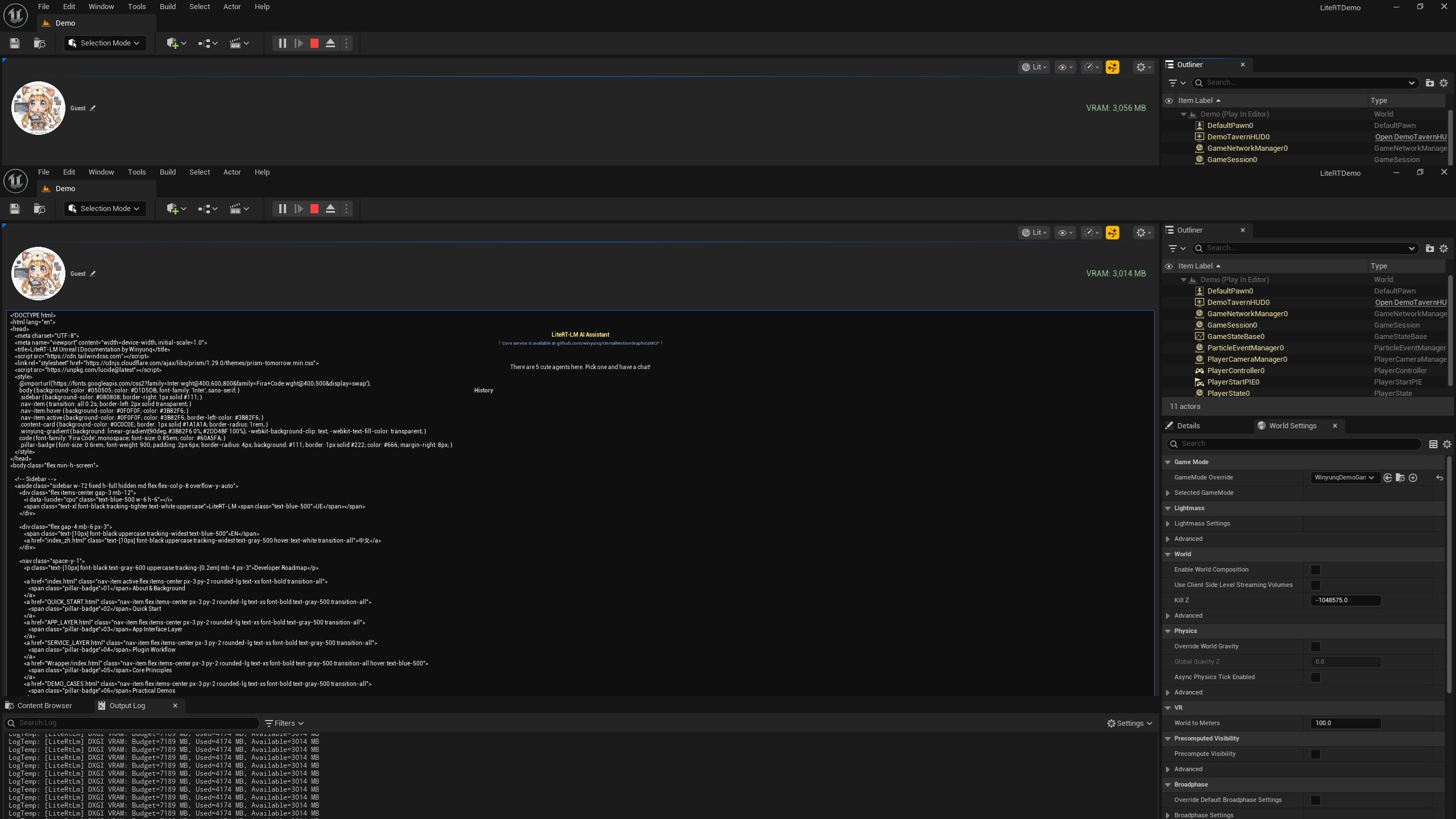
Task: Click the Unreal Engine logo in the lower window
Action: (x=15, y=181)
